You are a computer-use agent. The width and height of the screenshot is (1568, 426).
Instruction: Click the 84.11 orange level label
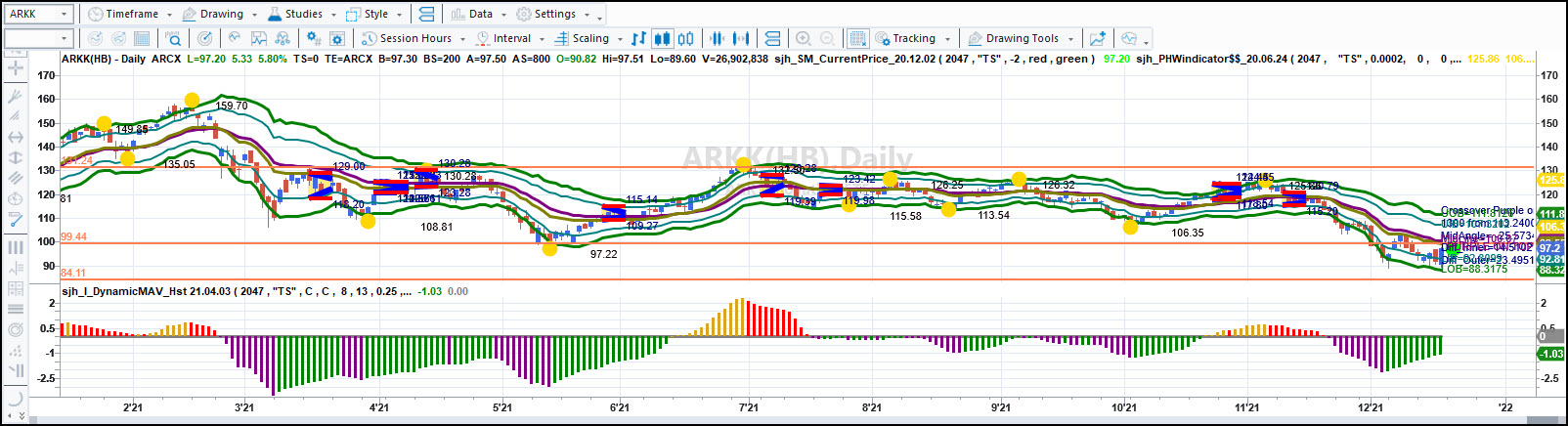pos(73,274)
